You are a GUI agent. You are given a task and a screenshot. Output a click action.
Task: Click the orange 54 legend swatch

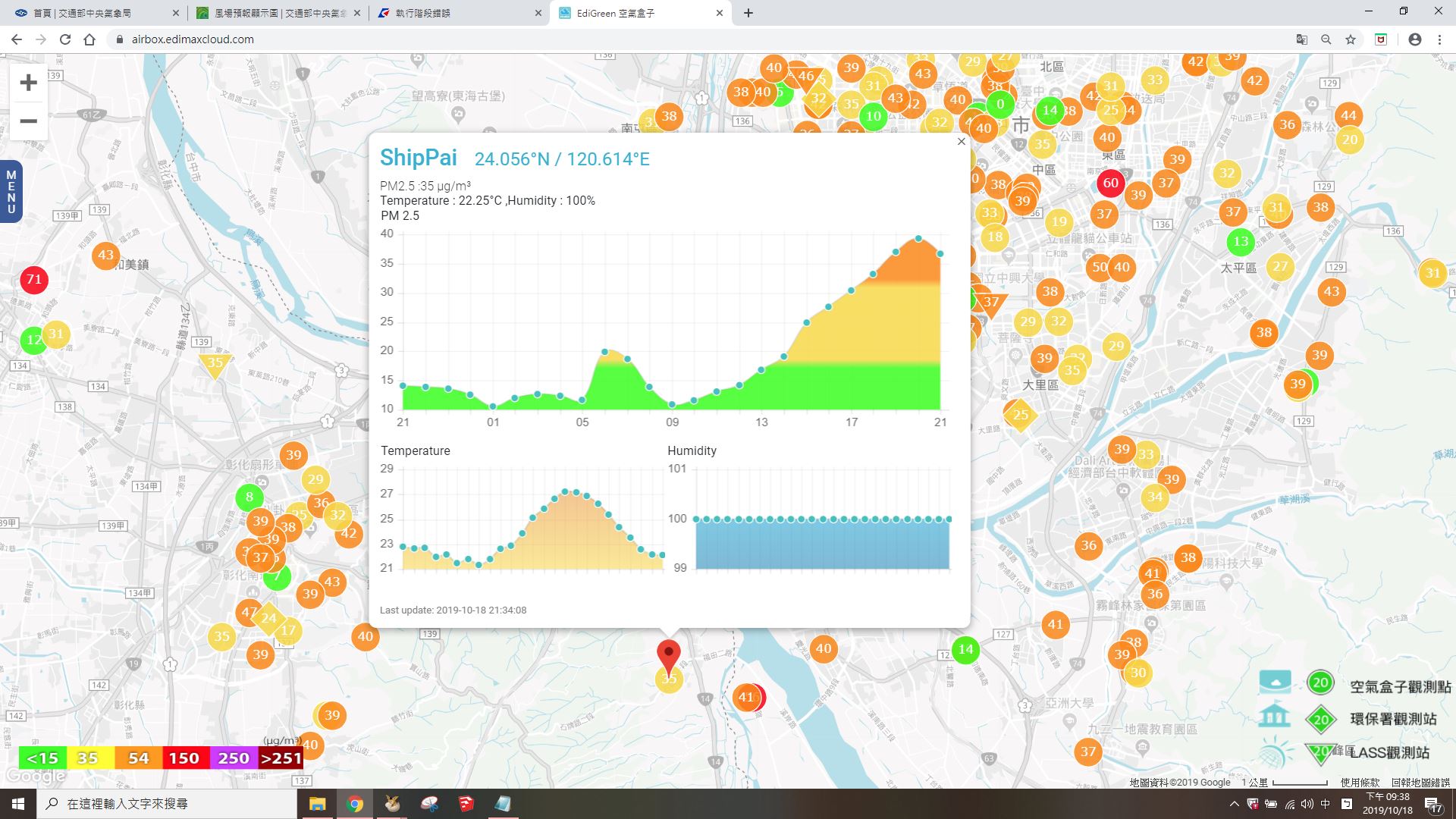(x=138, y=758)
